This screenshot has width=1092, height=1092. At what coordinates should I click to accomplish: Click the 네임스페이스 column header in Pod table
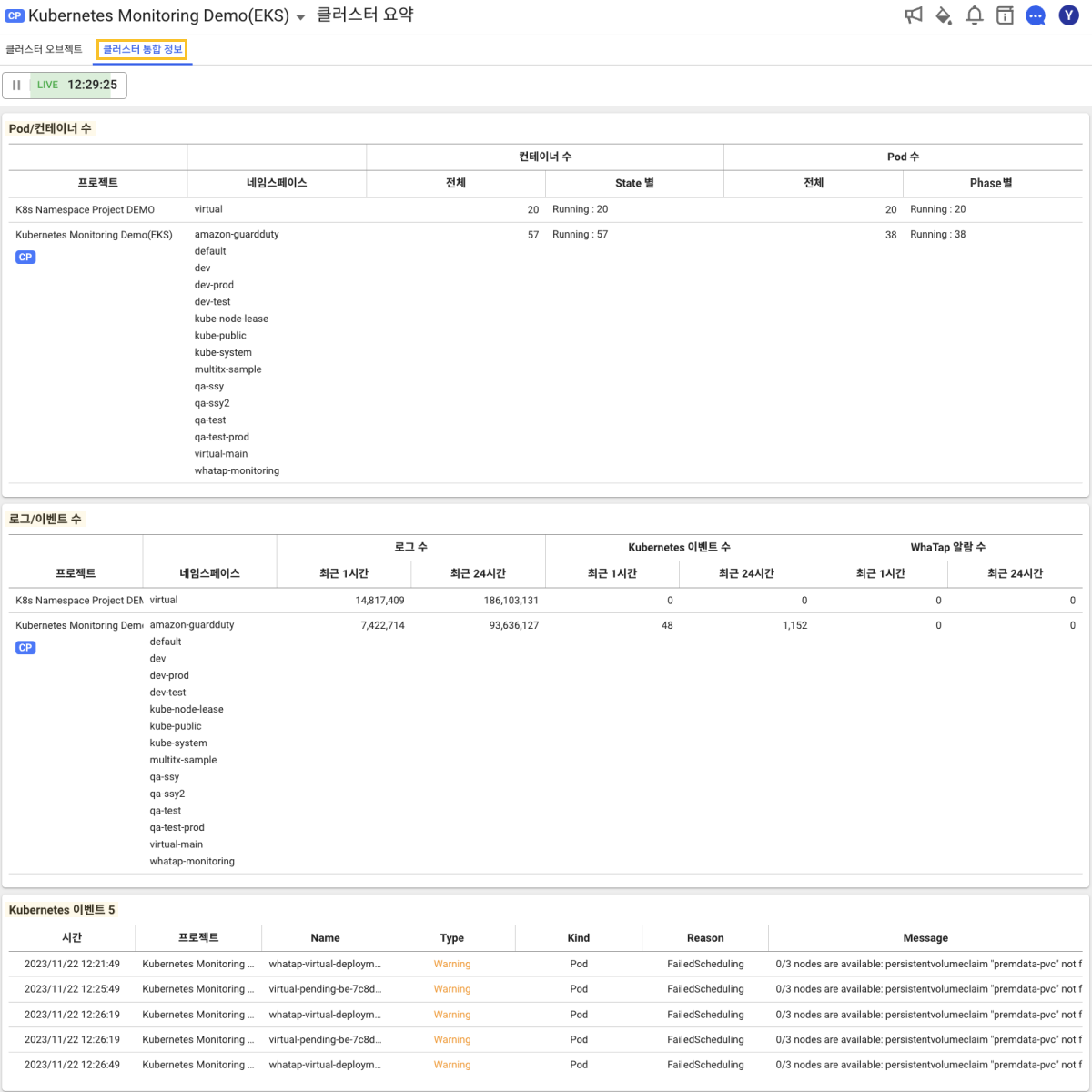277,183
